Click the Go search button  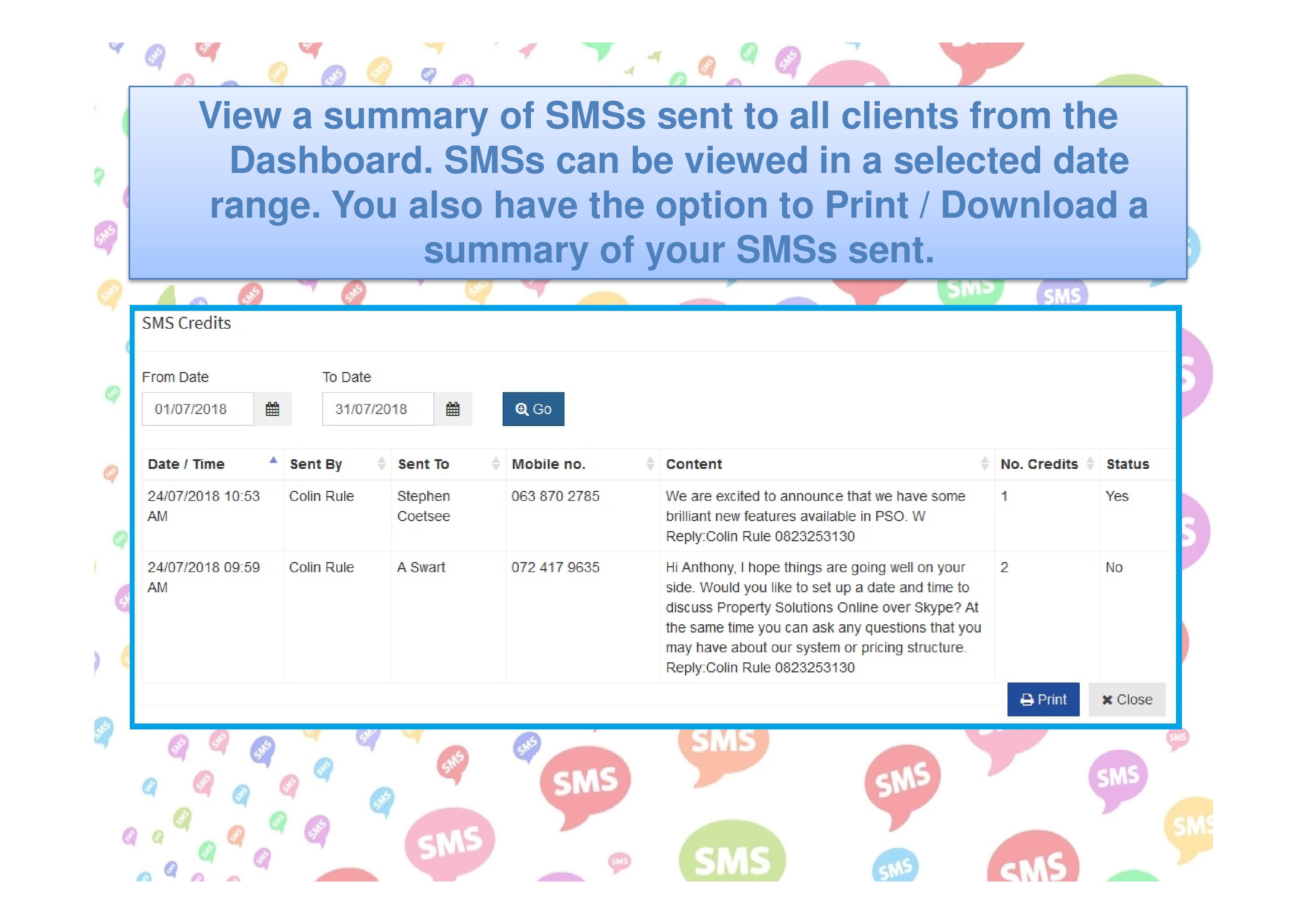[x=533, y=409]
